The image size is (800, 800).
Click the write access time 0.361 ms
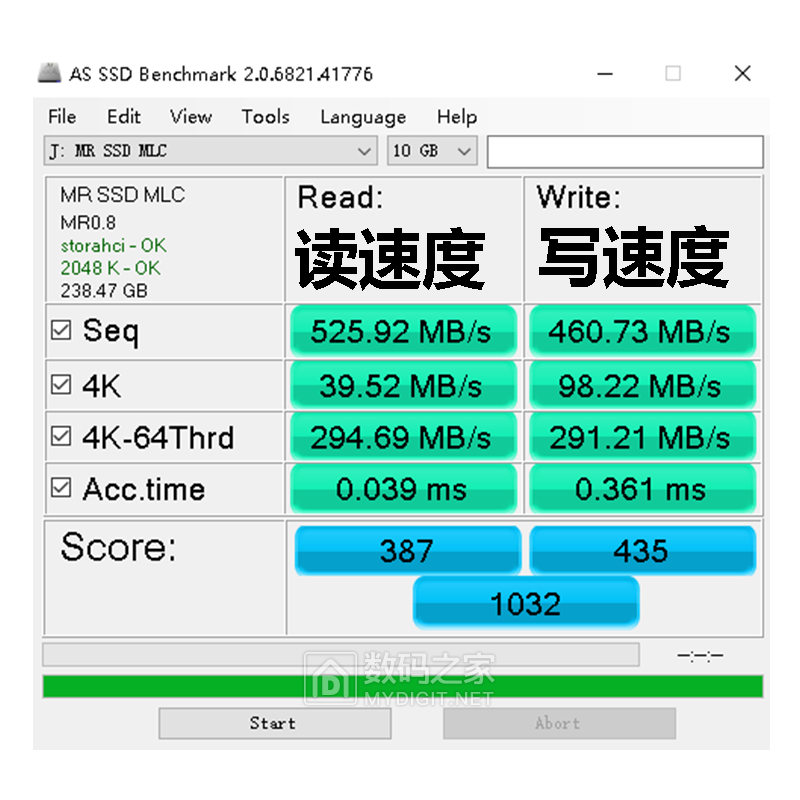tap(642, 489)
